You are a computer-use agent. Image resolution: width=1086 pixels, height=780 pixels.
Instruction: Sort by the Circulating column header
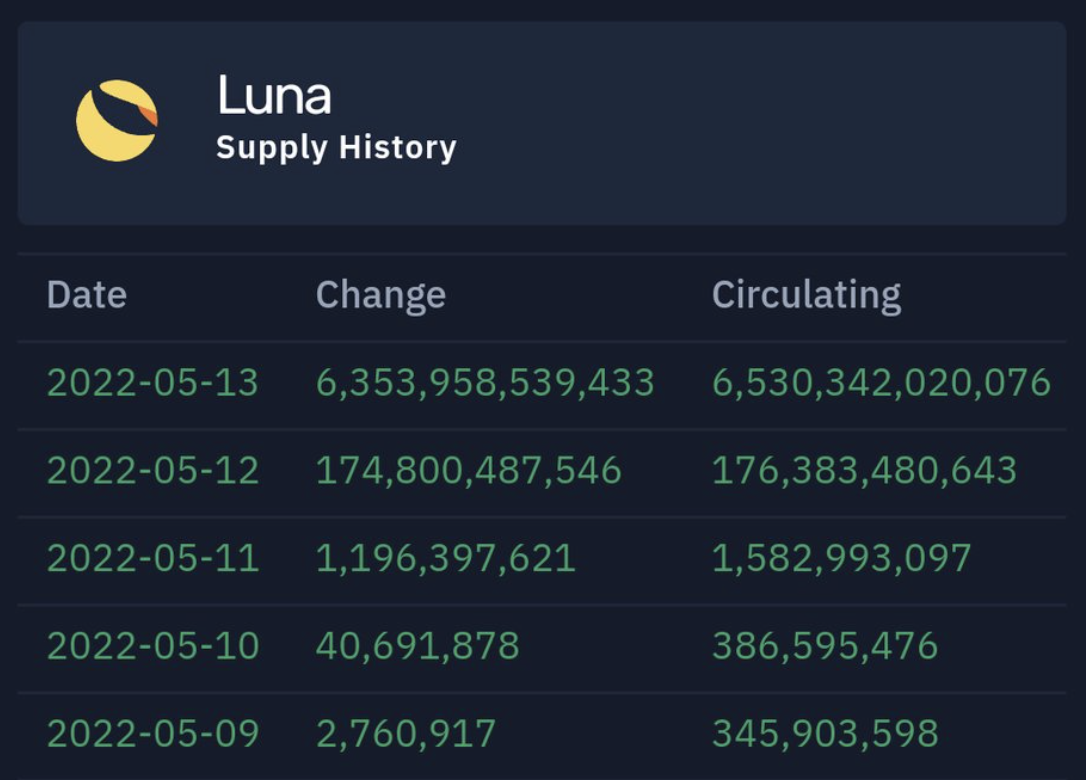[x=806, y=295]
